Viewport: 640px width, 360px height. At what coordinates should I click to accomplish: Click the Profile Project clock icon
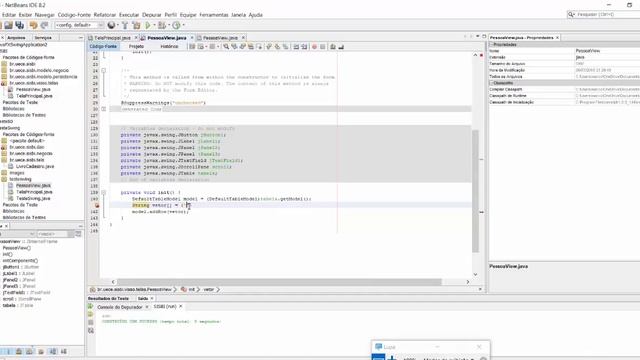(x=176, y=25)
